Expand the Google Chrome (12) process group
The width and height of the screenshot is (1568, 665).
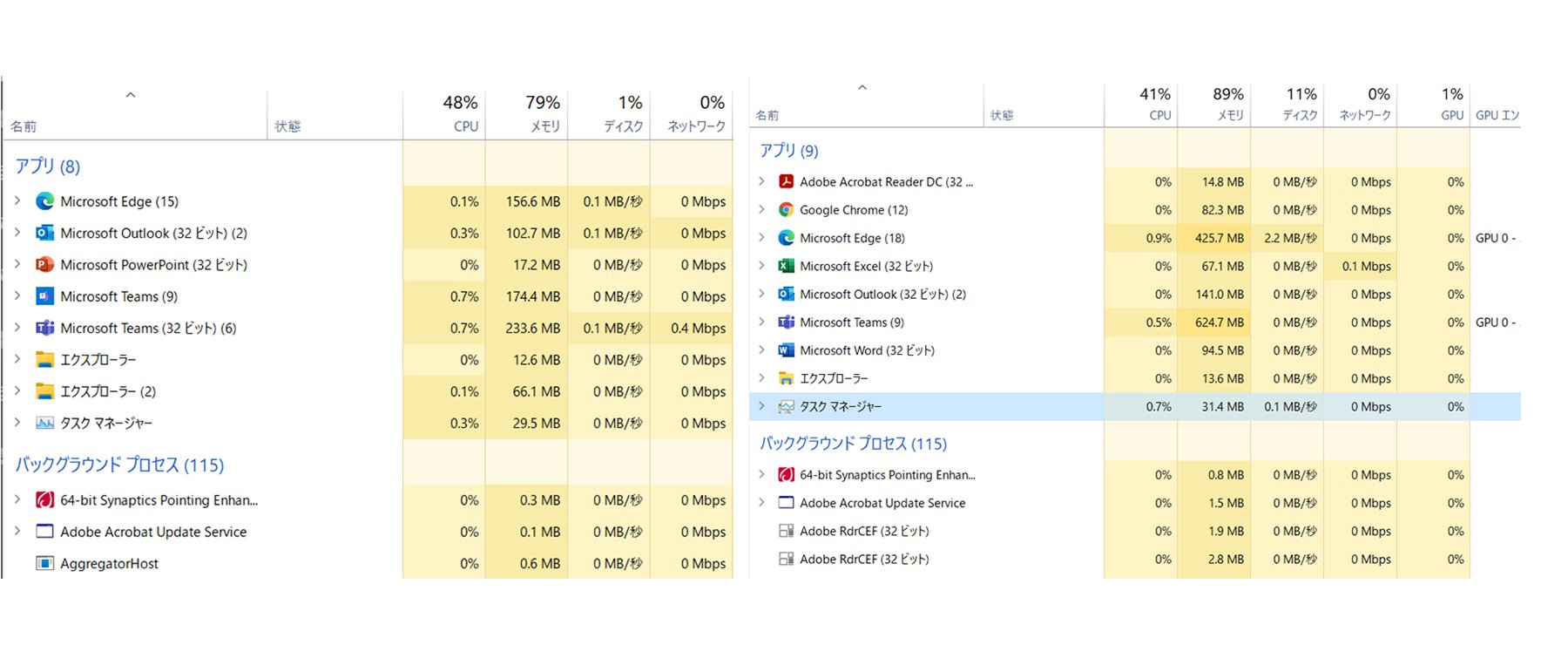[x=761, y=209]
